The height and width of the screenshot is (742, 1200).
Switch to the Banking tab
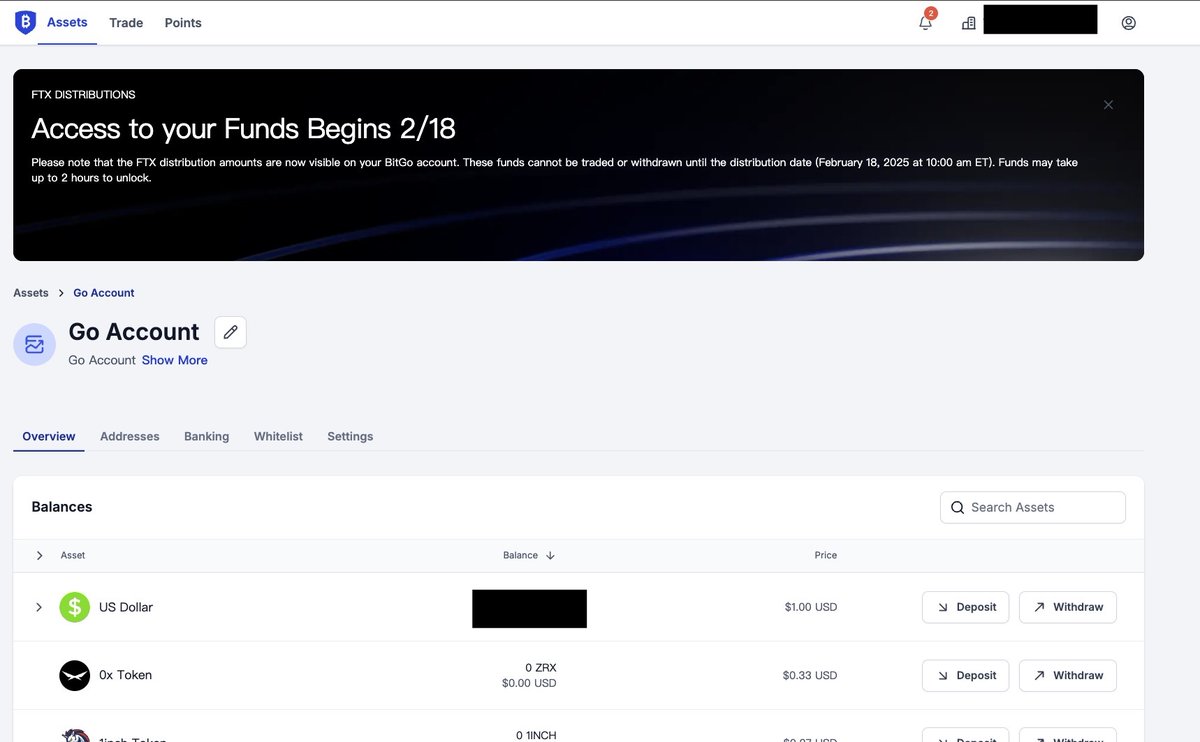click(207, 436)
